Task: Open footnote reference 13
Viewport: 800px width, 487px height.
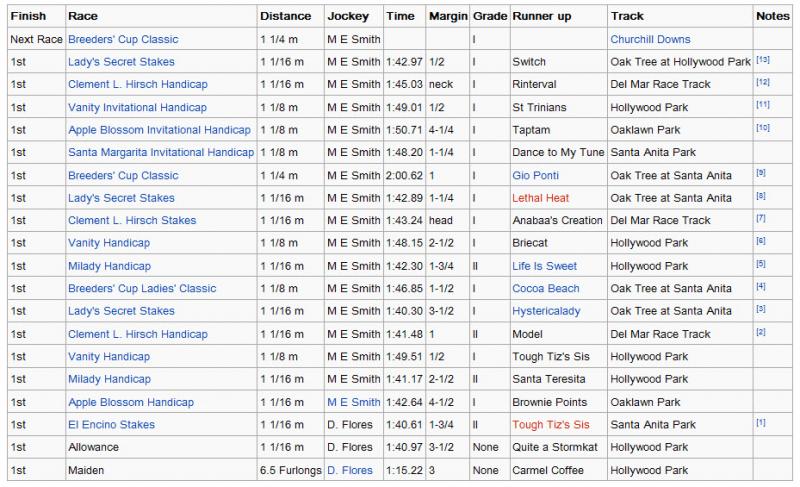Action: [x=762, y=60]
